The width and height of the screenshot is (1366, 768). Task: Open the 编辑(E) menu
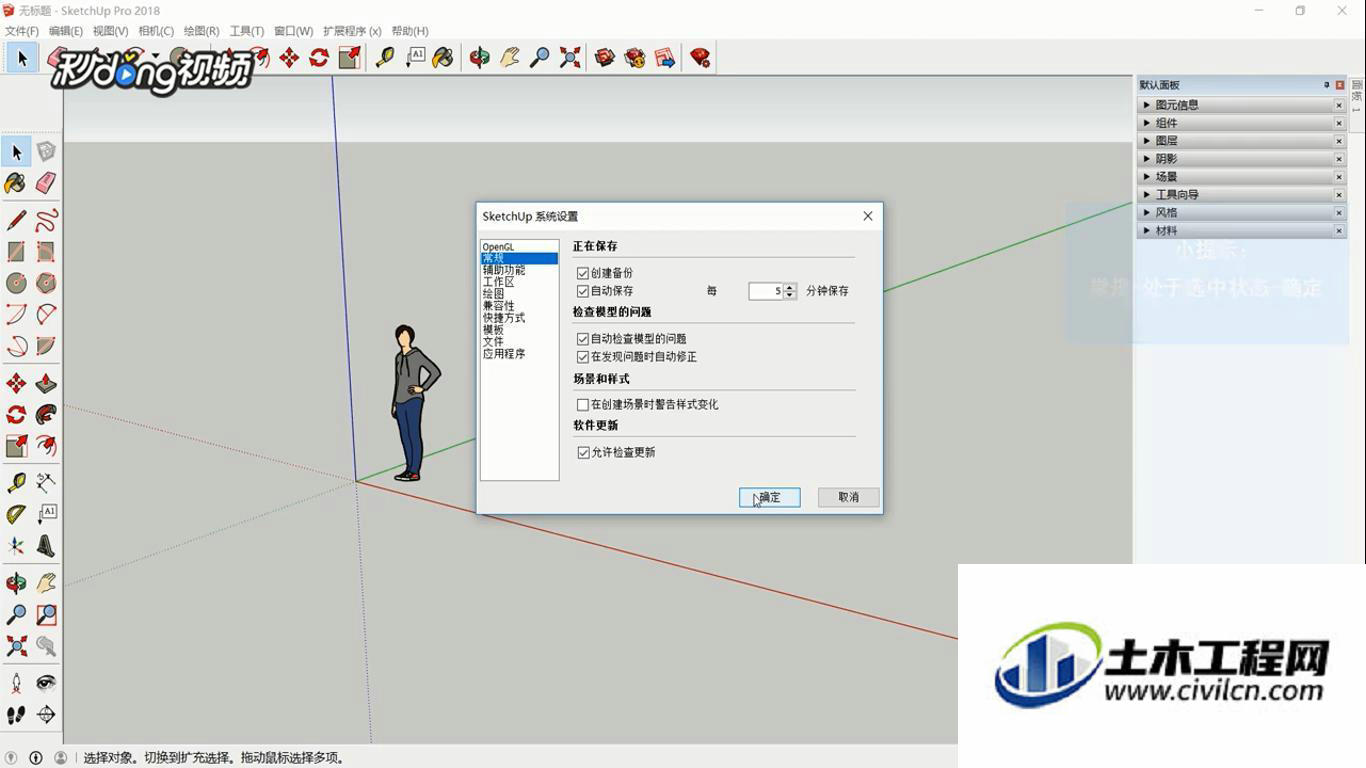[66, 31]
